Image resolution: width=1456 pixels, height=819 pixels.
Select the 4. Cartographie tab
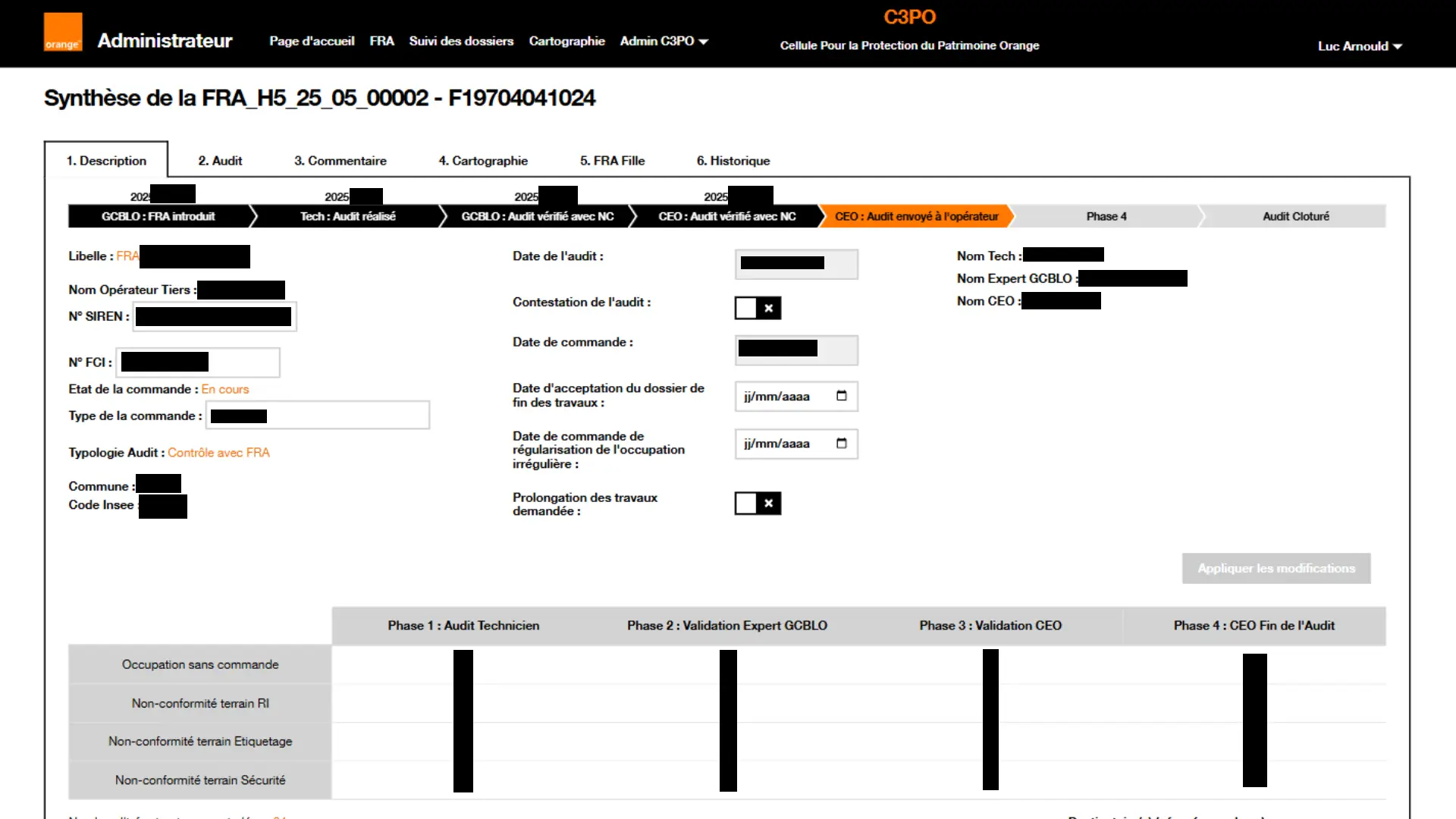(483, 161)
